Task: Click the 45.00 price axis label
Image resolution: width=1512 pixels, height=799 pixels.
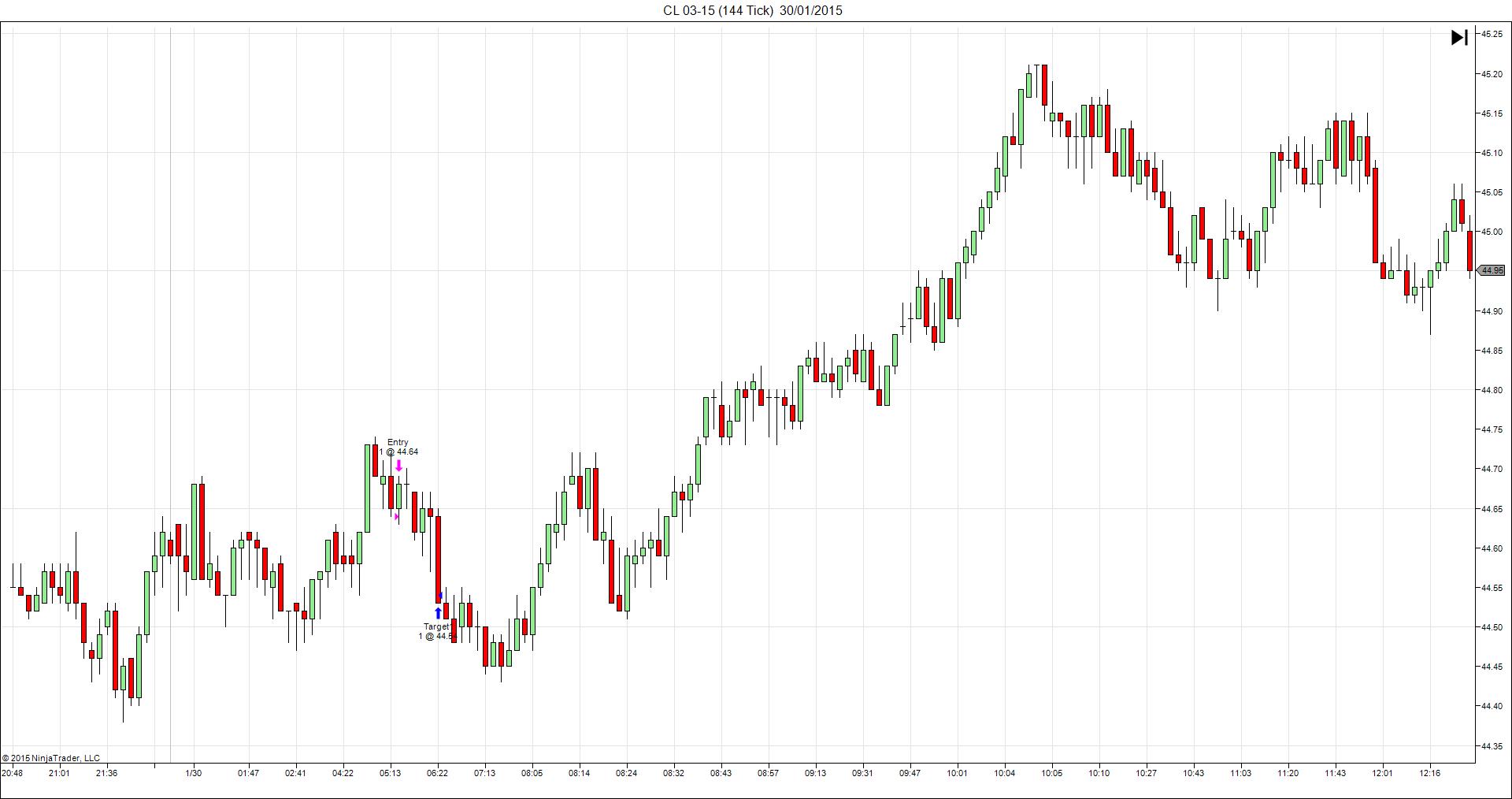Action: 1492,232
